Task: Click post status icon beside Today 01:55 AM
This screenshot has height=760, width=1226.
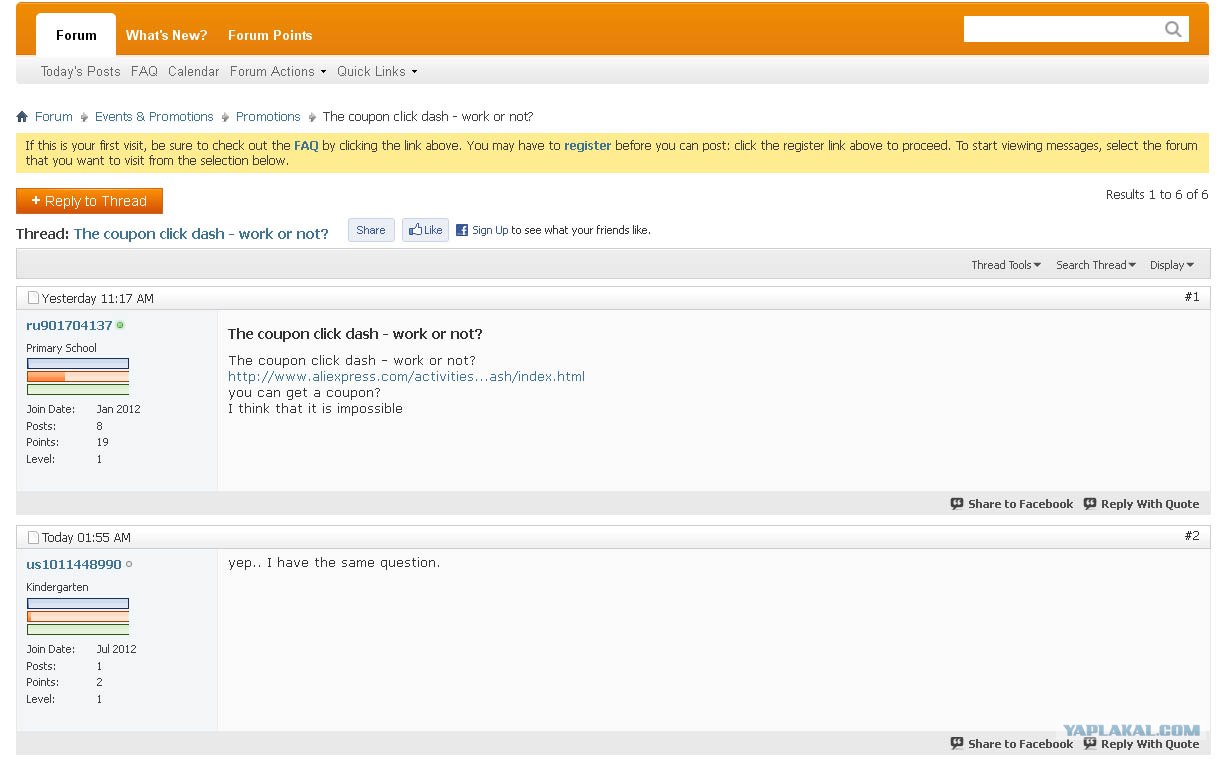Action: click(x=33, y=538)
